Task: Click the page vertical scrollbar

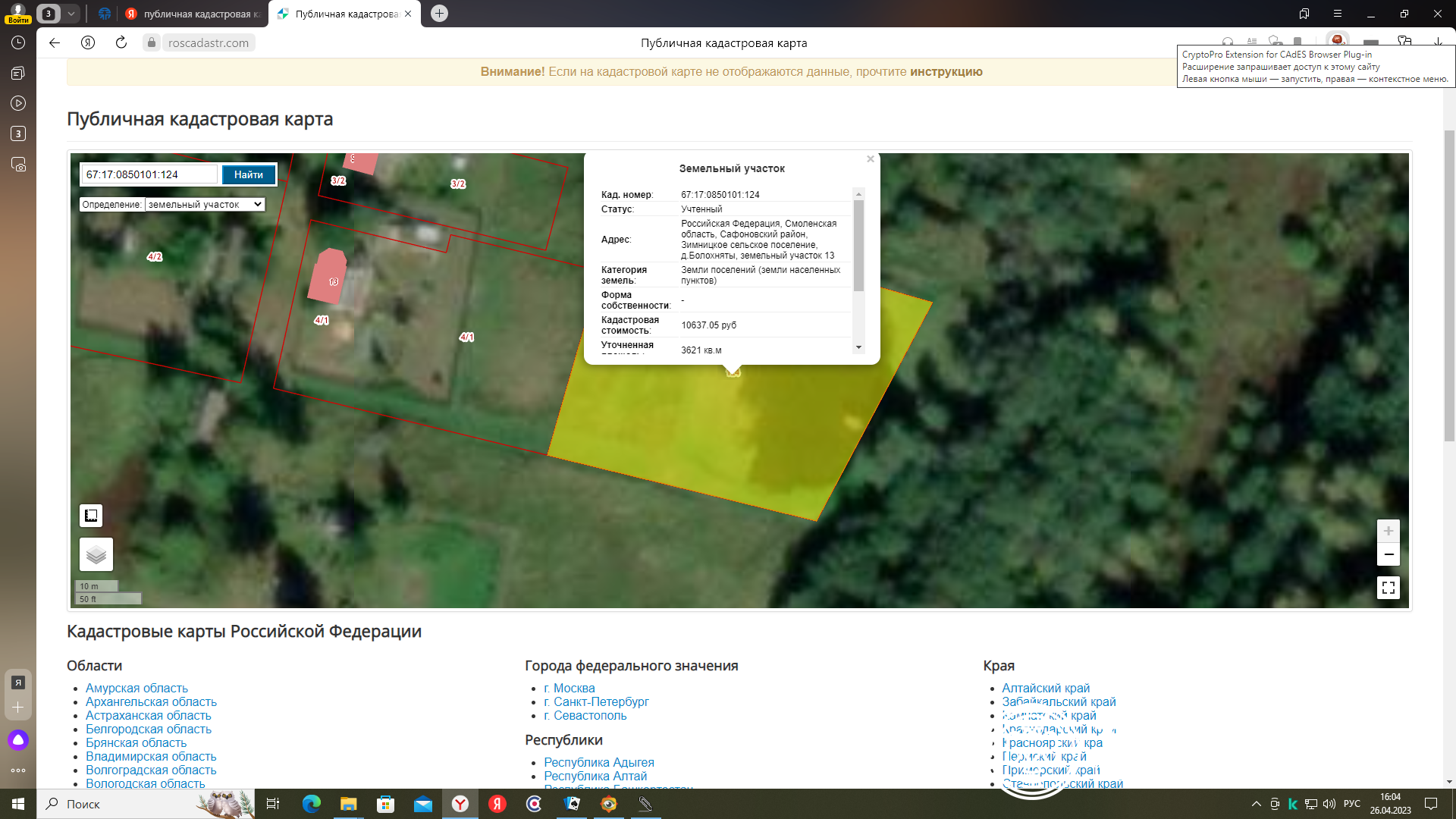Action: click(1449, 285)
